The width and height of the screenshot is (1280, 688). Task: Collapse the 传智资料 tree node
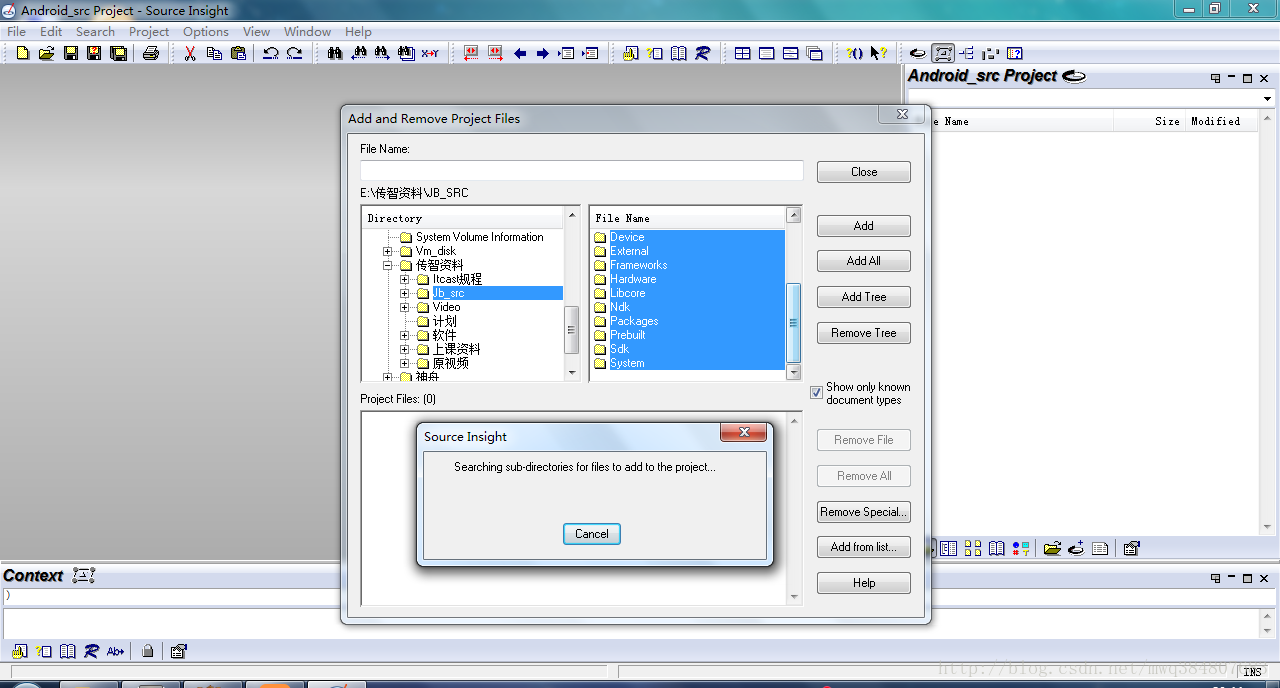pyautogui.click(x=388, y=265)
